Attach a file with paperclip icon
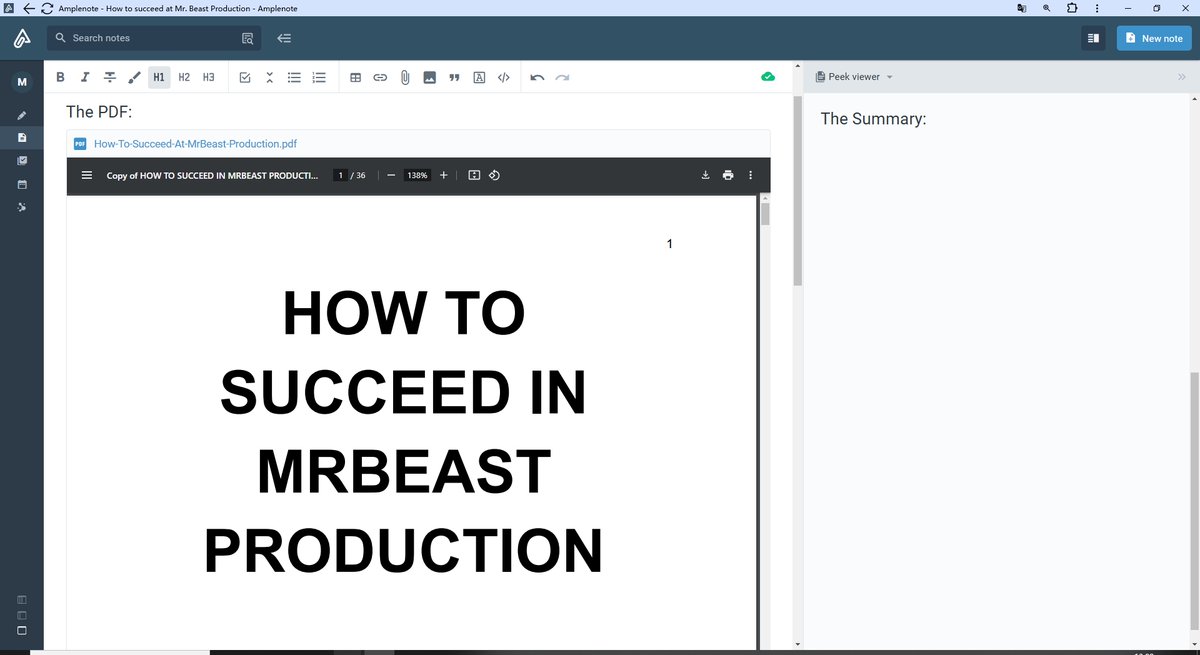1200x655 pixels. pyautogui.click(x=405, y=77)
